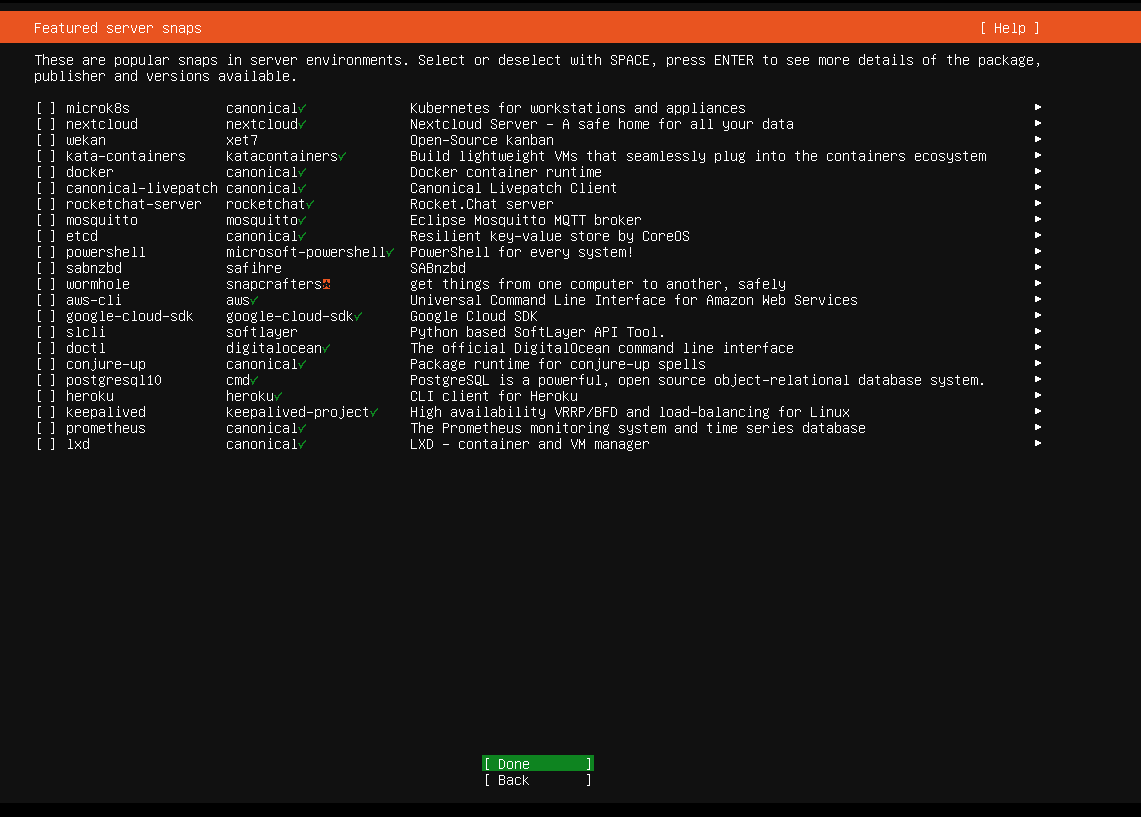Tick the mosquitto snap checkbox

(46, 220)
